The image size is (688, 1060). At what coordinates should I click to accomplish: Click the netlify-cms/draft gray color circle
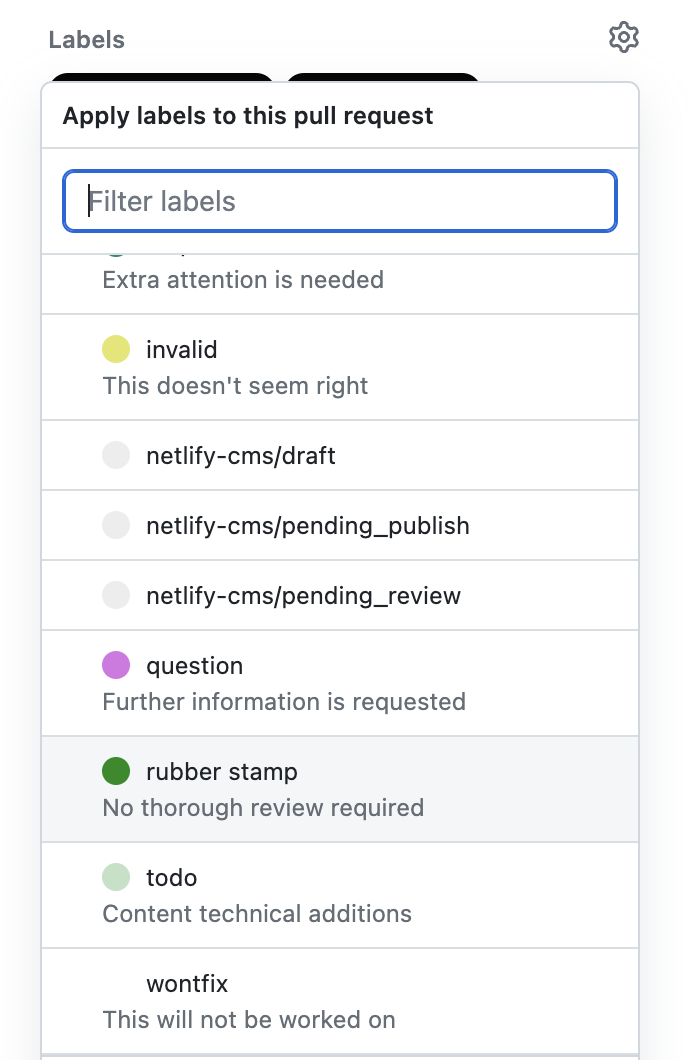pos(116,456)
